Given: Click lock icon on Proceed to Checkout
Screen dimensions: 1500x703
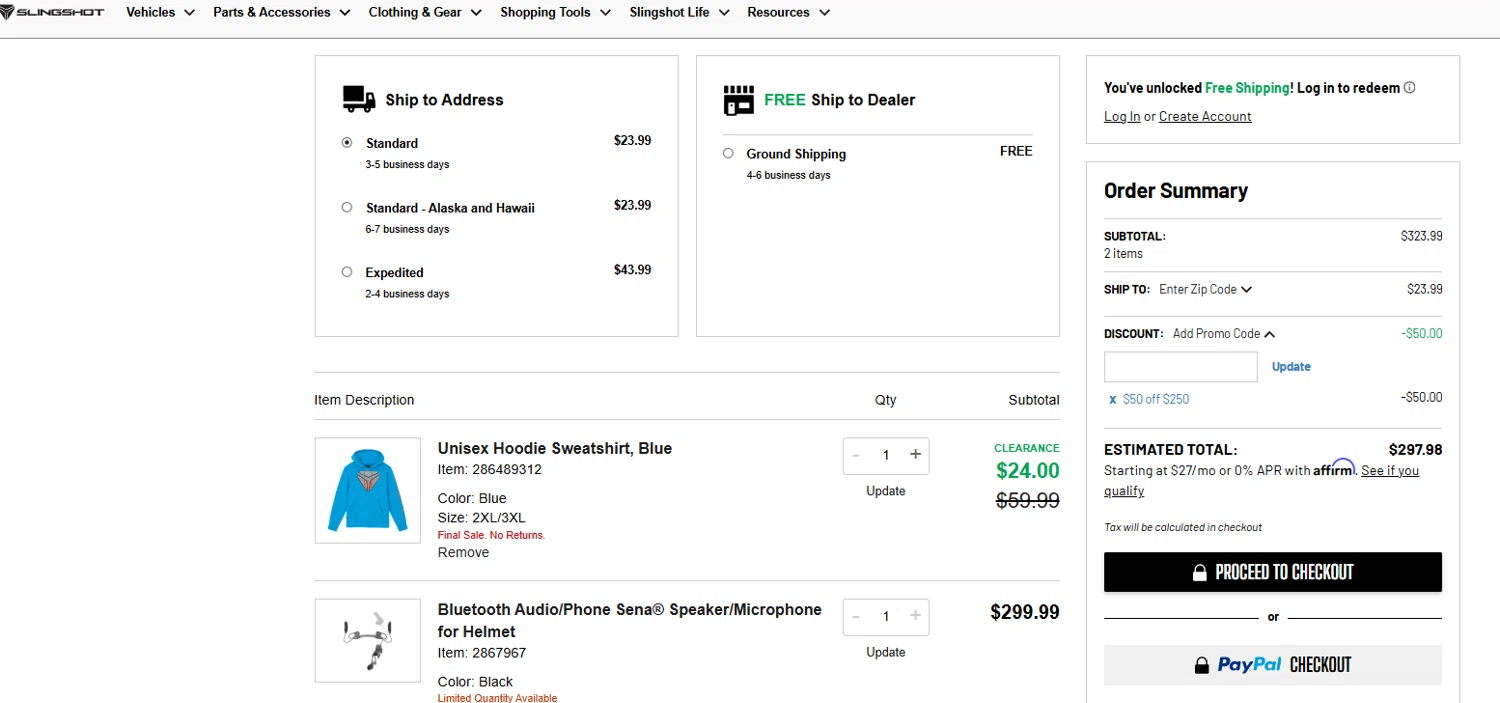Looking at the screenshot, I should coord(1200,573).
